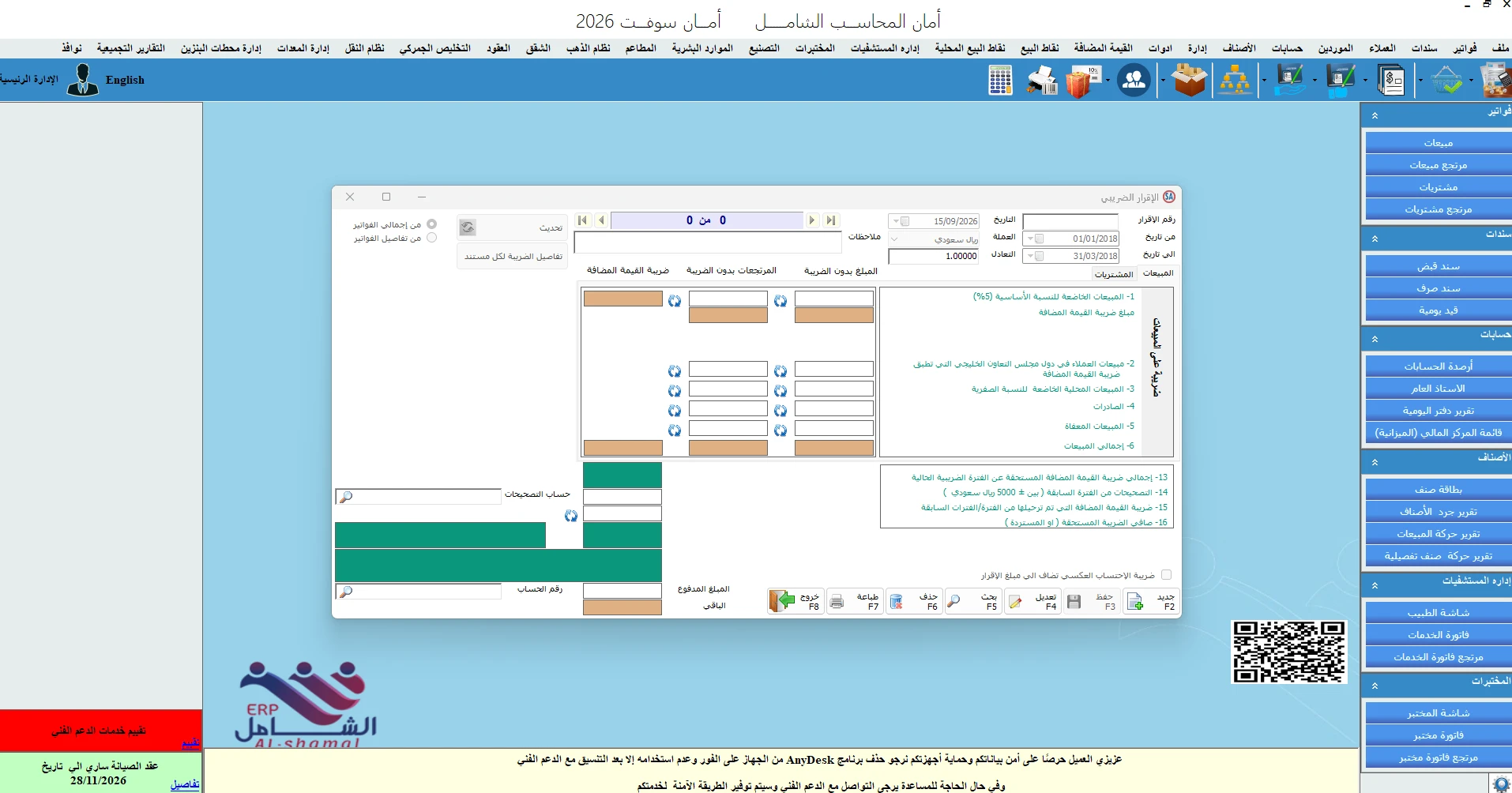Click refresh icon between amount and returns, الصادرات row

tap(780, 410)
